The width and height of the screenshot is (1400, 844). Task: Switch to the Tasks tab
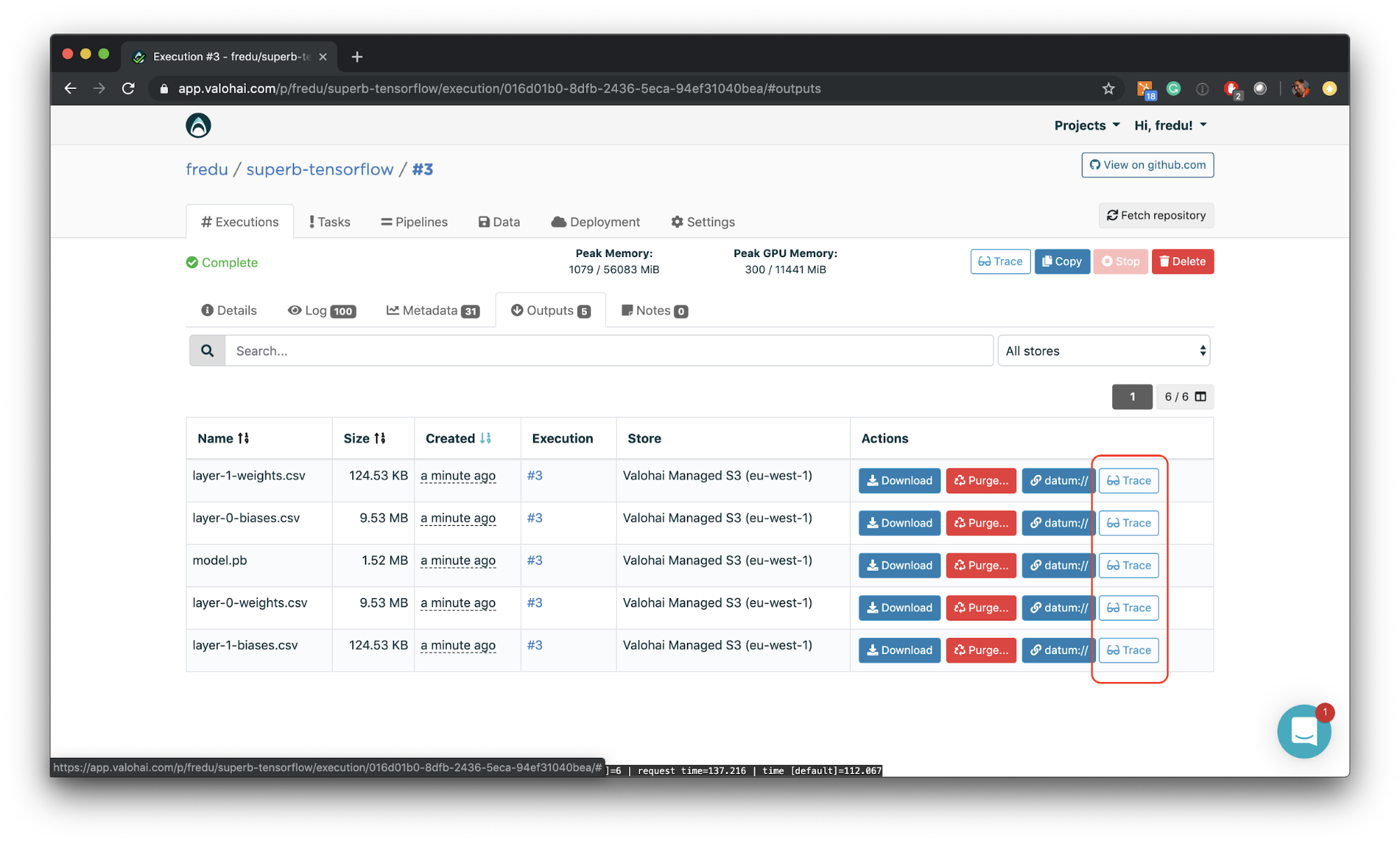click(x=329, y=221)
